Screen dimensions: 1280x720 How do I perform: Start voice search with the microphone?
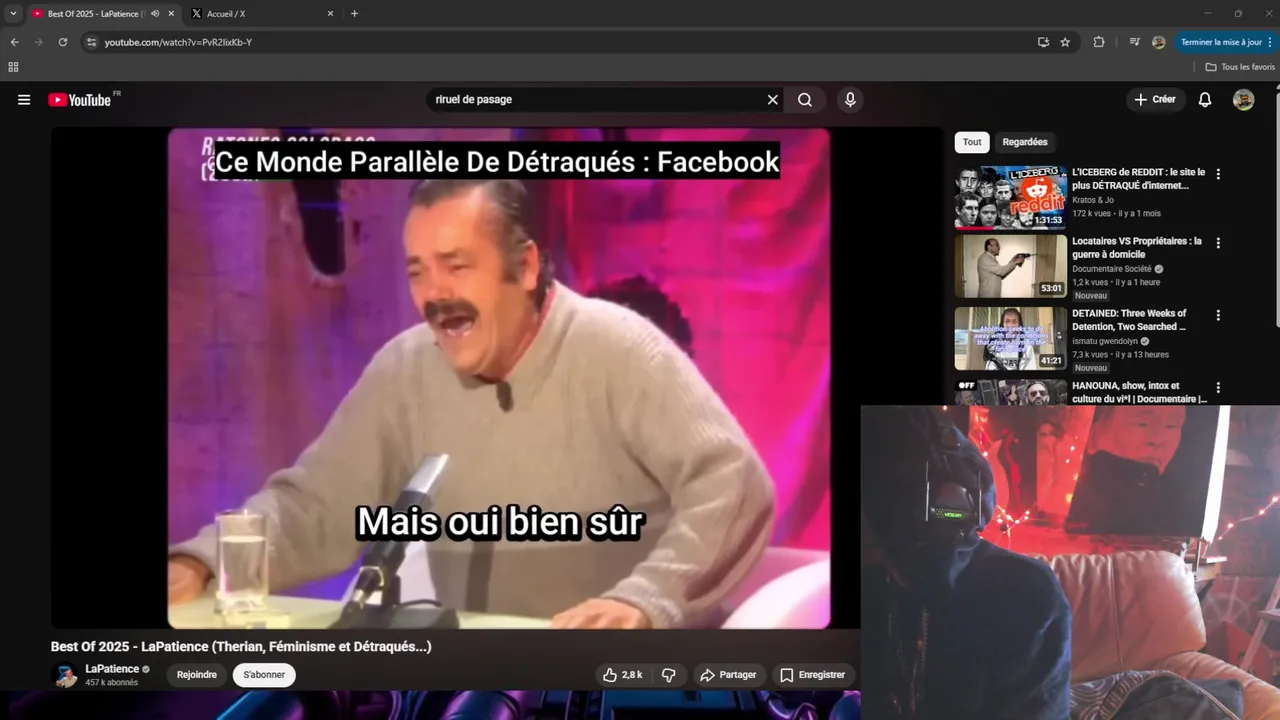click(x=850, y=100)
